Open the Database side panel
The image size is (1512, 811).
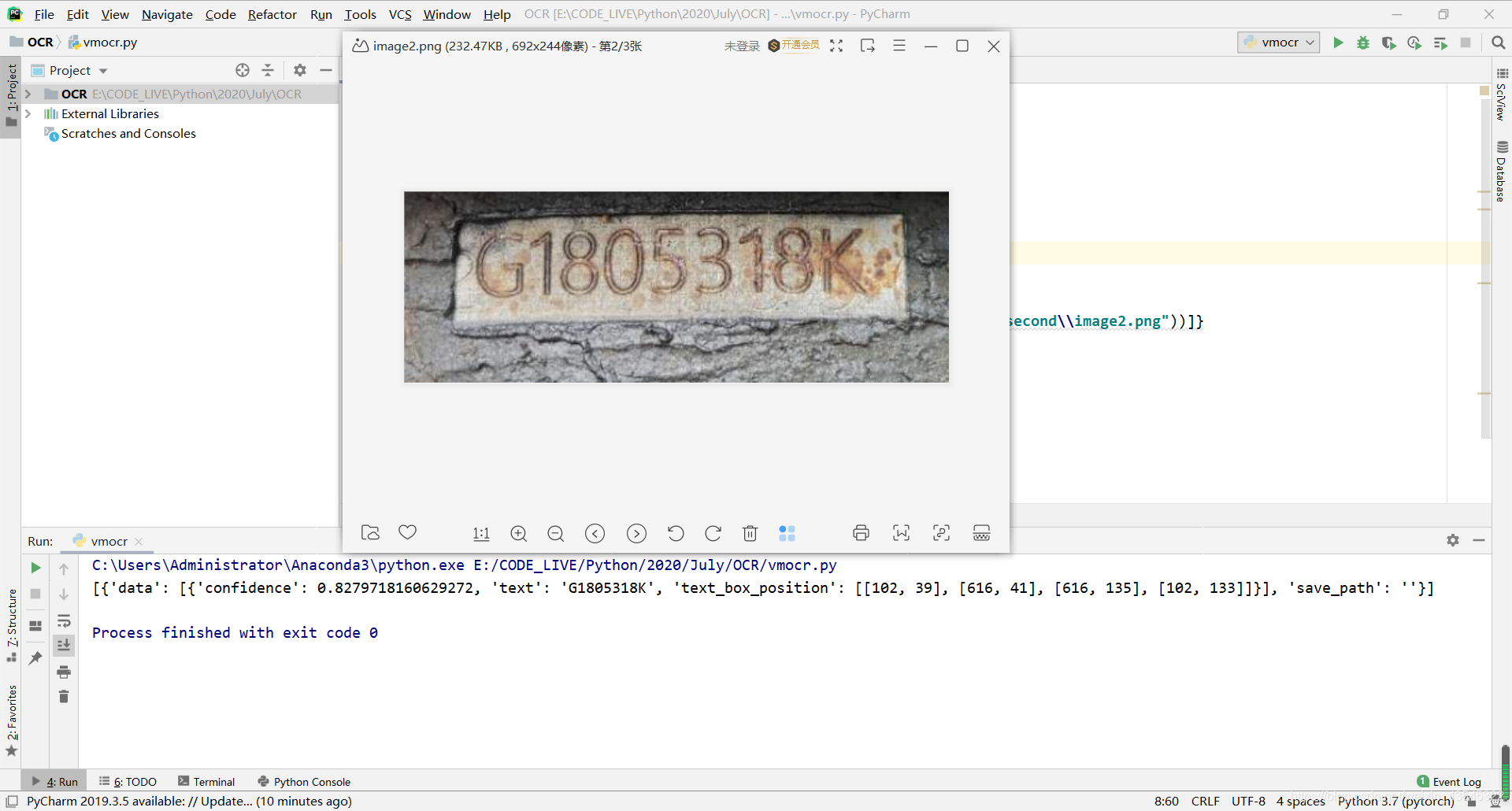[1502, 172]
